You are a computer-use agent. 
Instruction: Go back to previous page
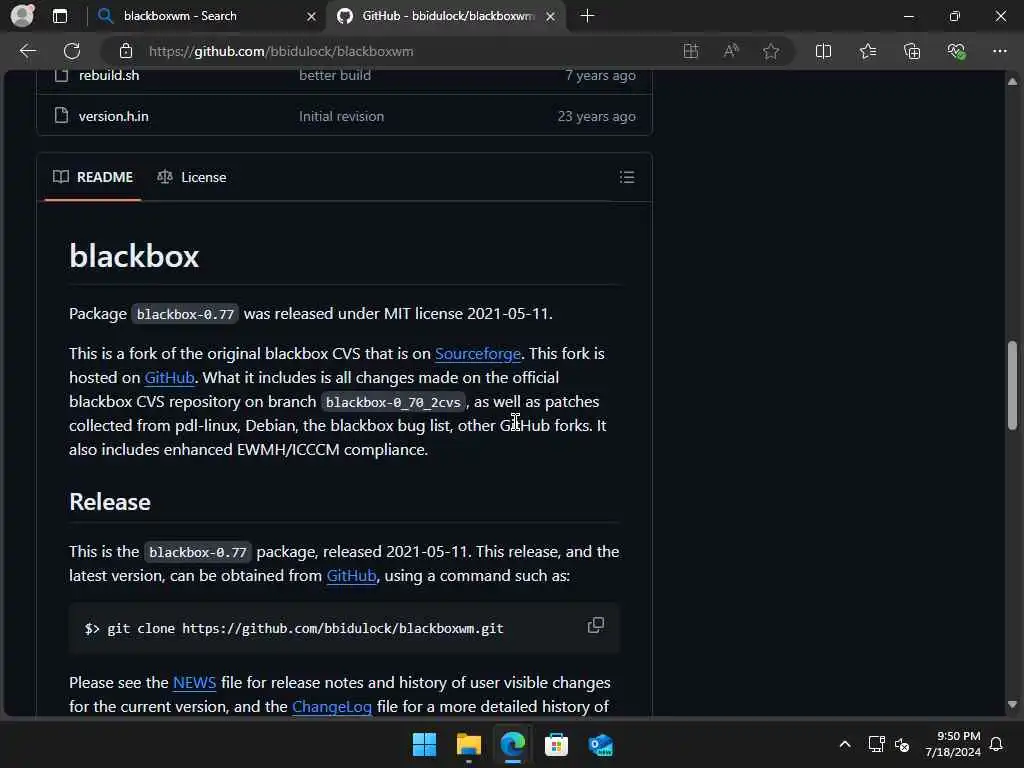click(x=27, y=51)
